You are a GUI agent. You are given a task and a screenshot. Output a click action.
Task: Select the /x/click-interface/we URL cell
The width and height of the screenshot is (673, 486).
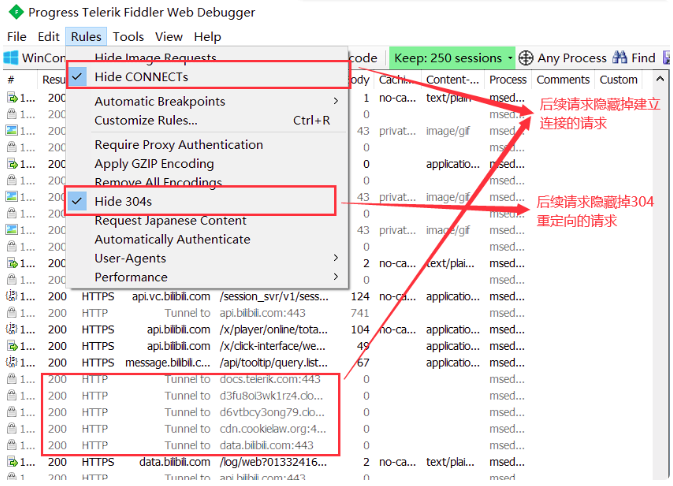(273, 346)
